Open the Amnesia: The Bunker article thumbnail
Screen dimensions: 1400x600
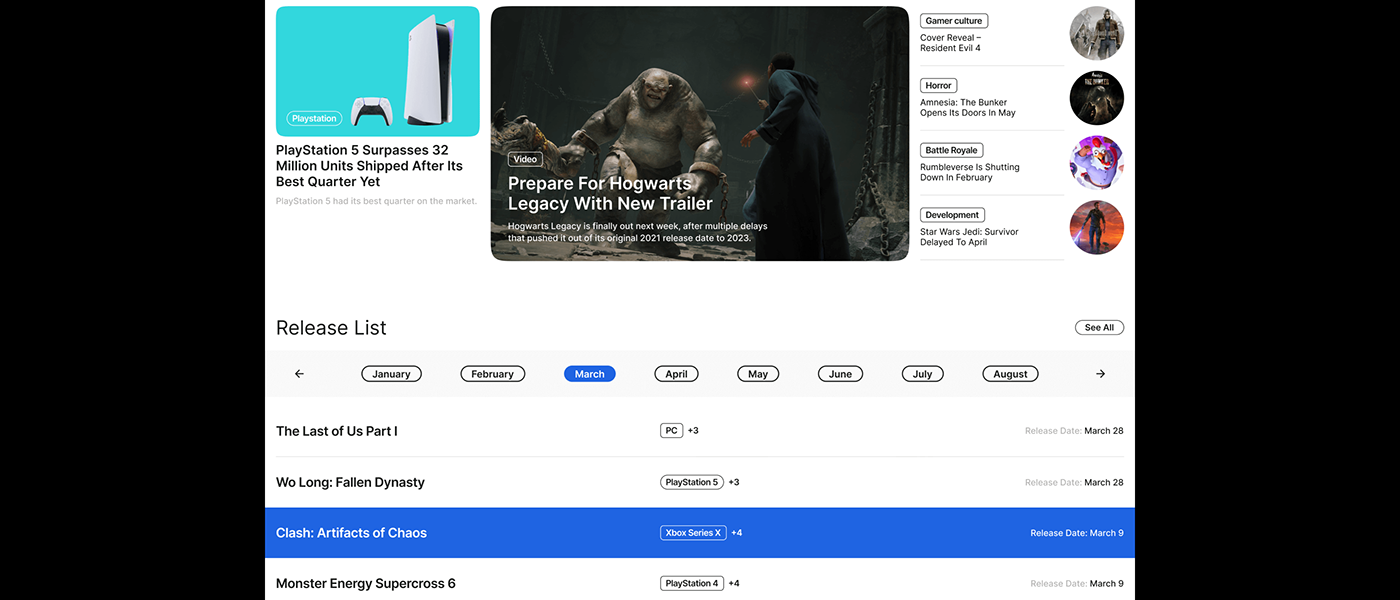(x=1096, y=97)
